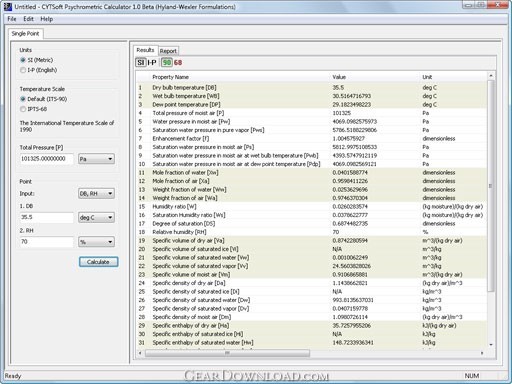Switch to the Single Point tab
Screen dimensions: 512x384
(25, 34)
